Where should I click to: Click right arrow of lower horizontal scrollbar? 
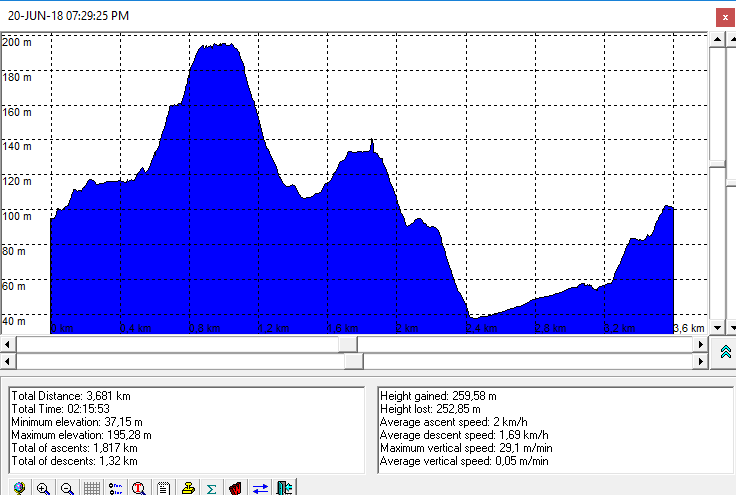(702, 361)
